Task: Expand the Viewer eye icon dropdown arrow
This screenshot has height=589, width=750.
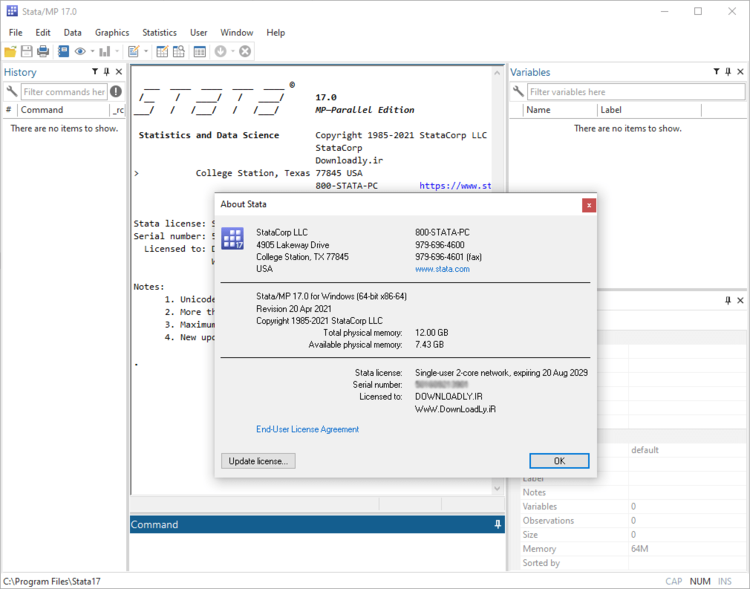Action: point(92,51)
